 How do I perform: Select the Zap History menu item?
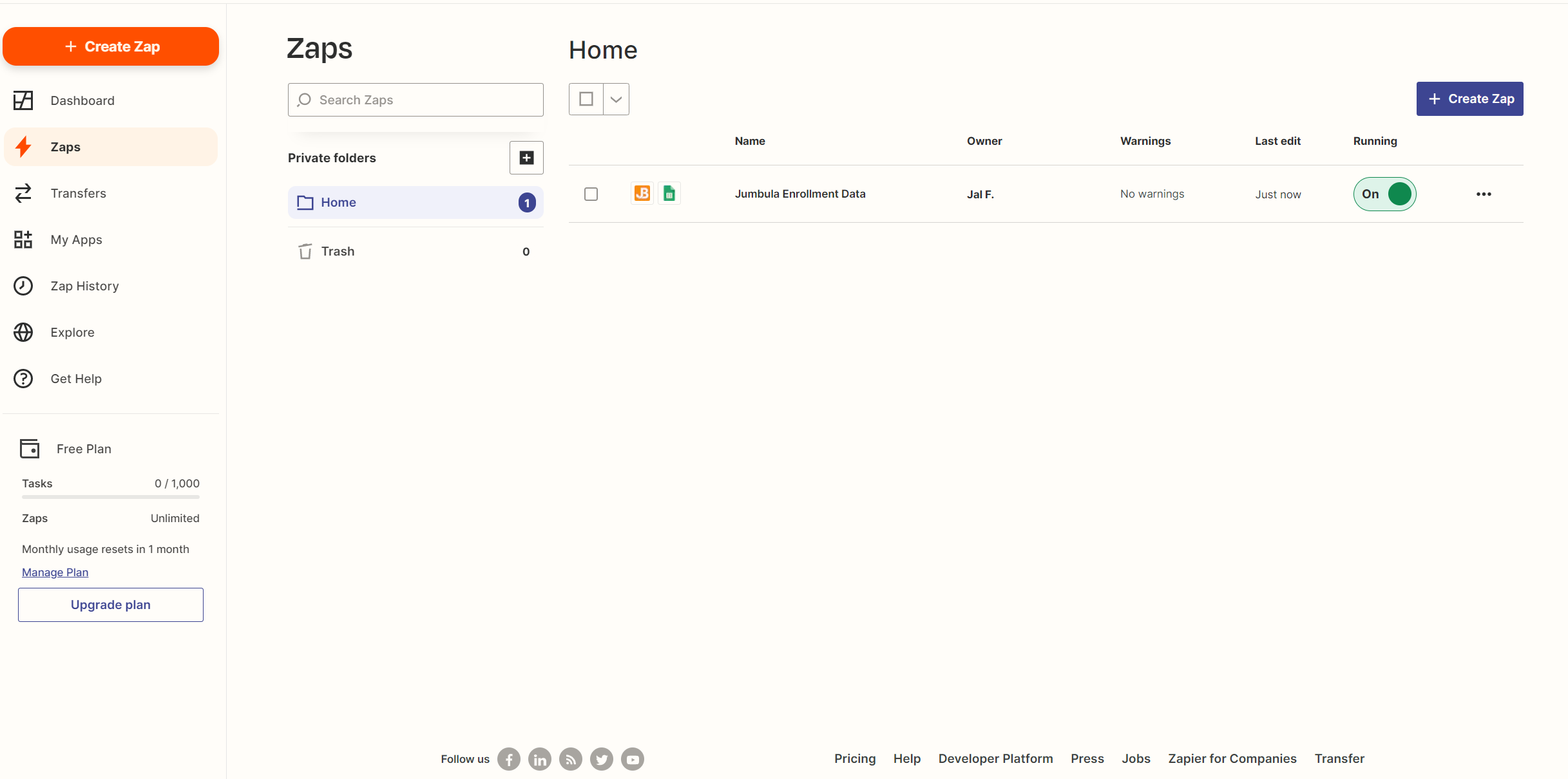click(111, 286)
